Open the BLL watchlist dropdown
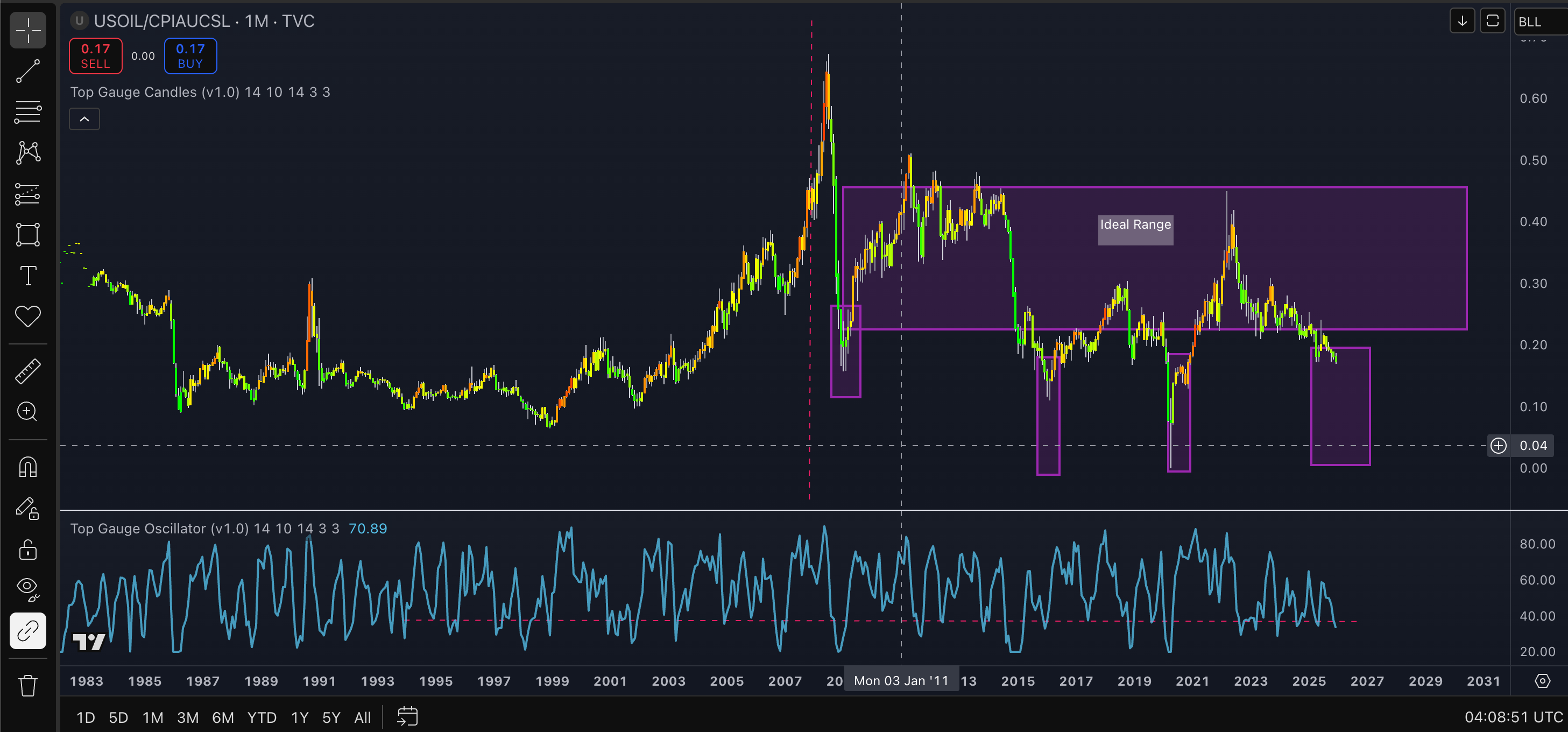Viewport: 1568px width, 732px height. [x=1540, y=22]
